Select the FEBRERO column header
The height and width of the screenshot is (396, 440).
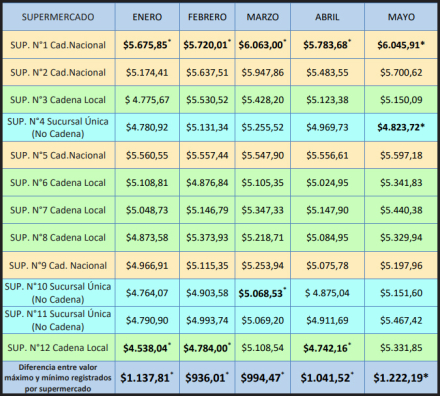coord(207,17)
